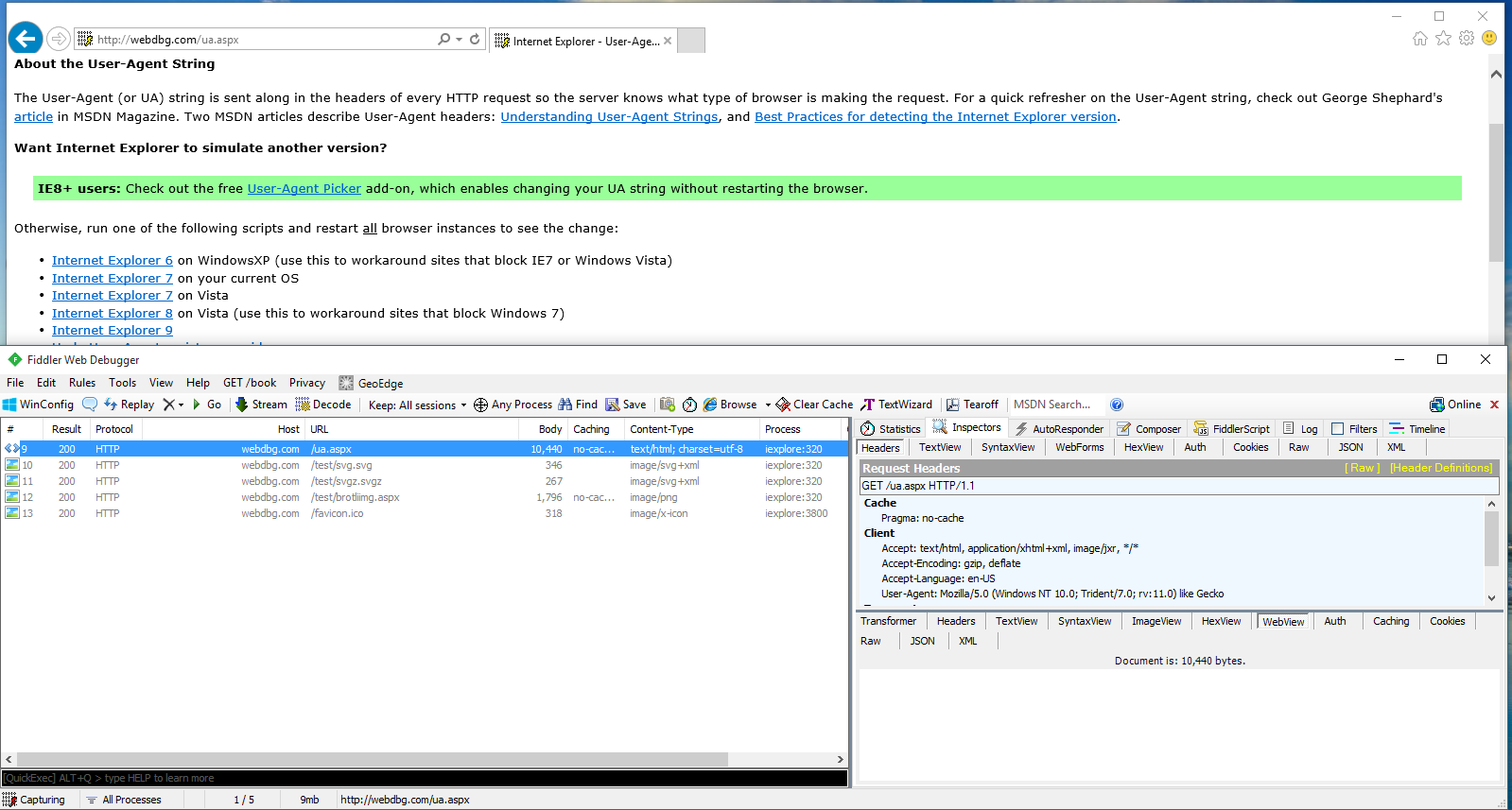
Task: Open the File menu in Fiddler
Action: click(15, 383)
